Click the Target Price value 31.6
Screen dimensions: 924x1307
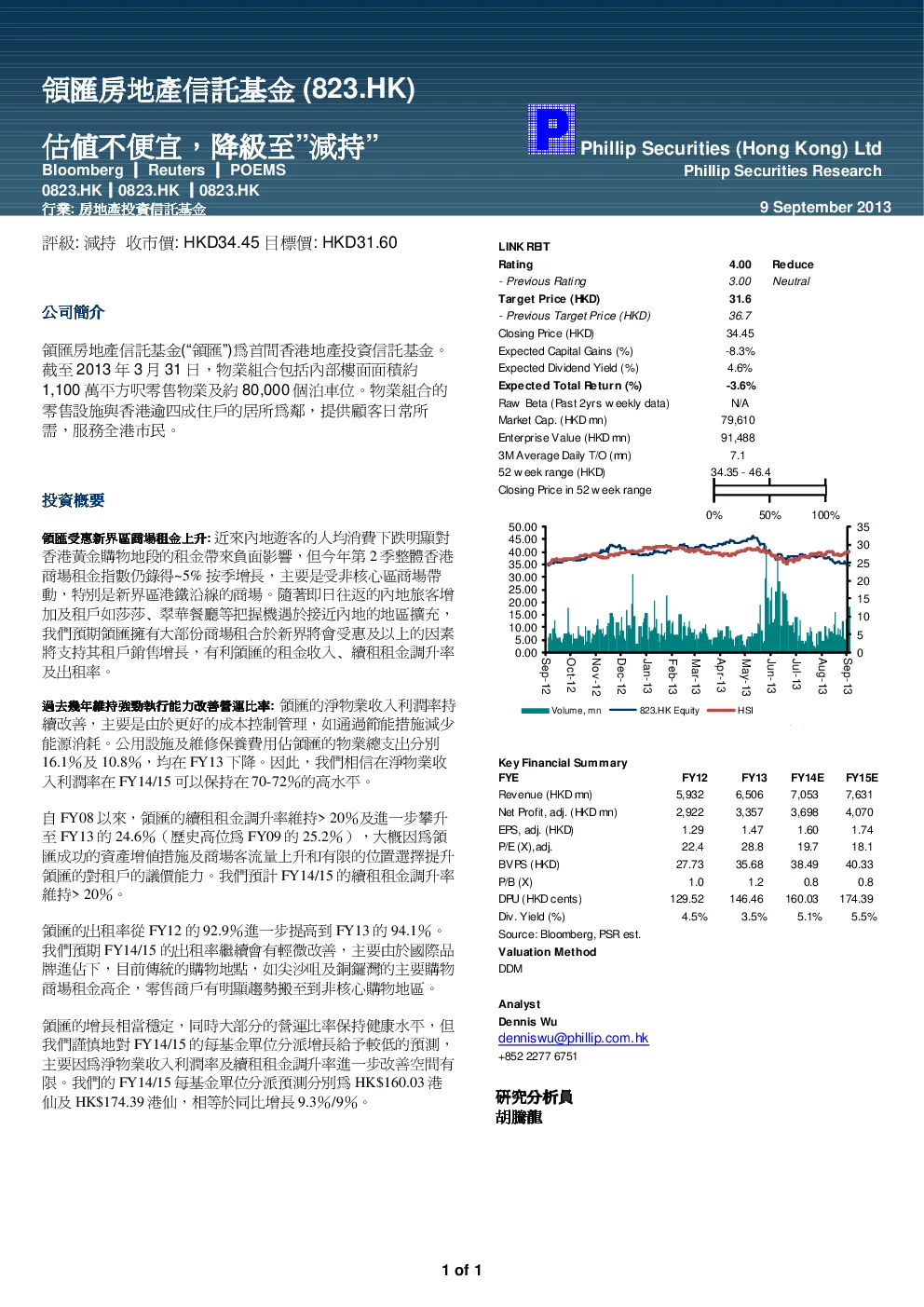pos(741,299)
